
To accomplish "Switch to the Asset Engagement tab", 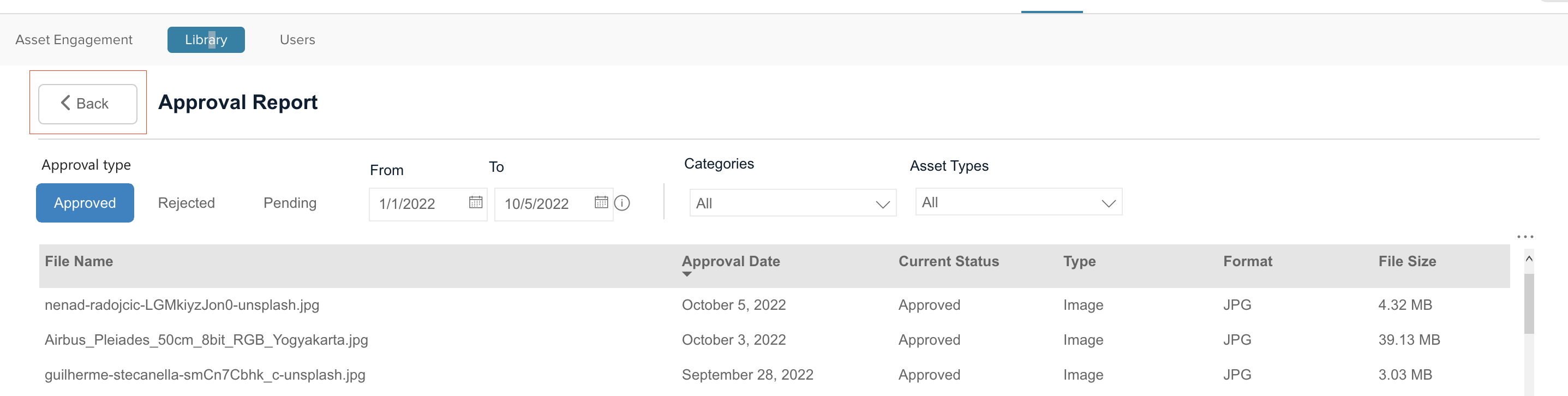I will 74,39.
